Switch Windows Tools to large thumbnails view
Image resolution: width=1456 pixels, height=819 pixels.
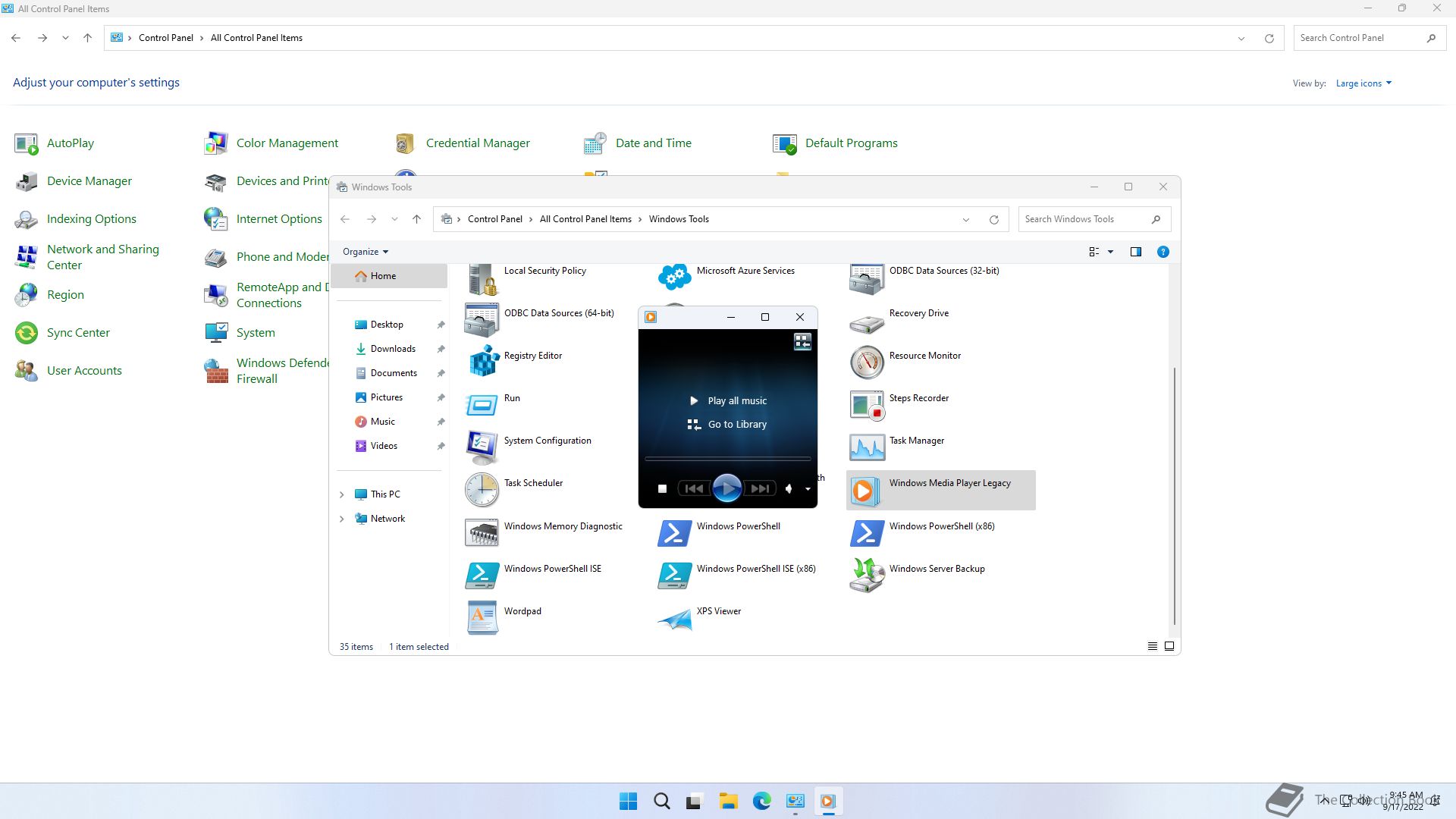coord(1169,646)
